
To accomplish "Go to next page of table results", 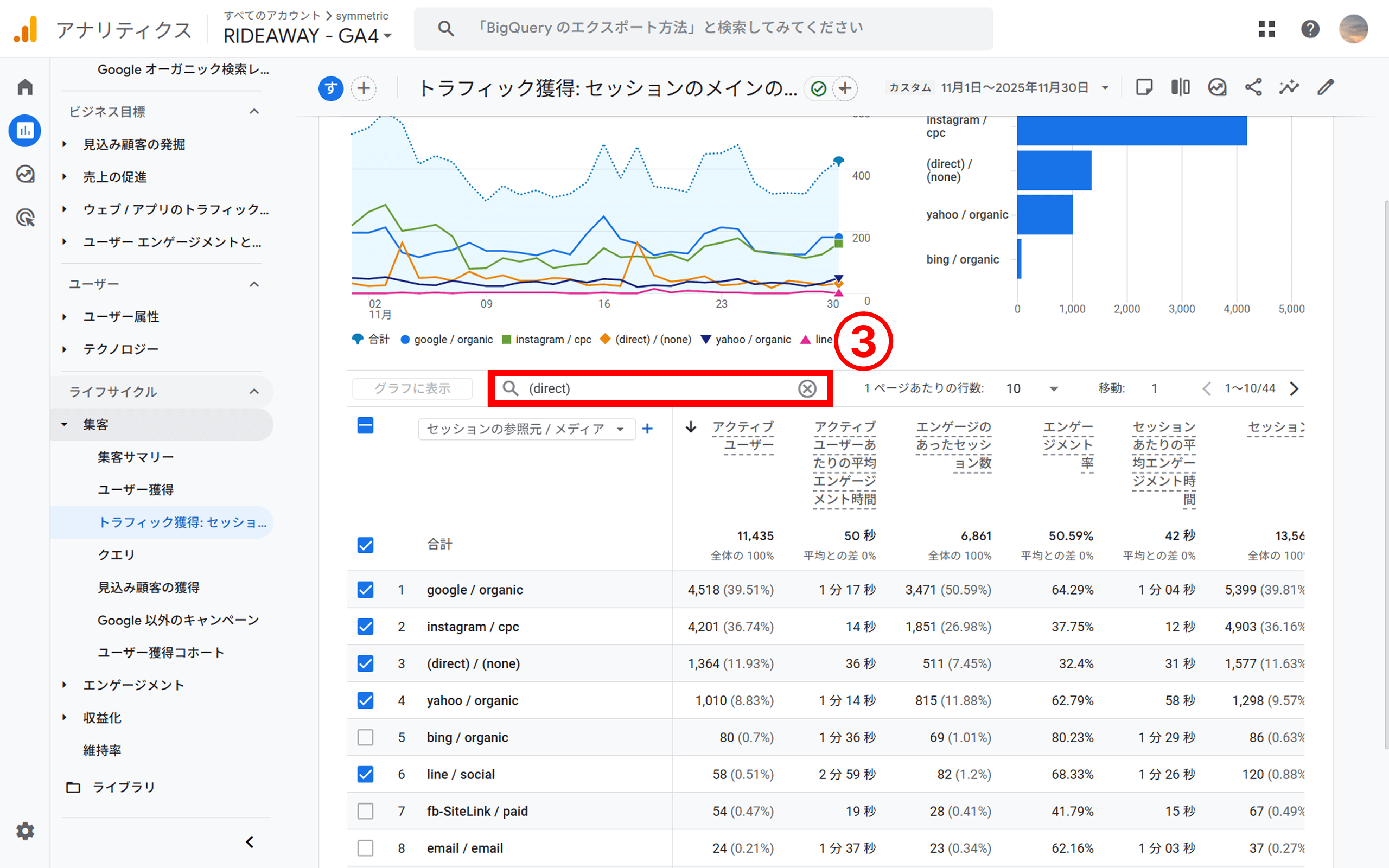I will tap(1294, 388).
